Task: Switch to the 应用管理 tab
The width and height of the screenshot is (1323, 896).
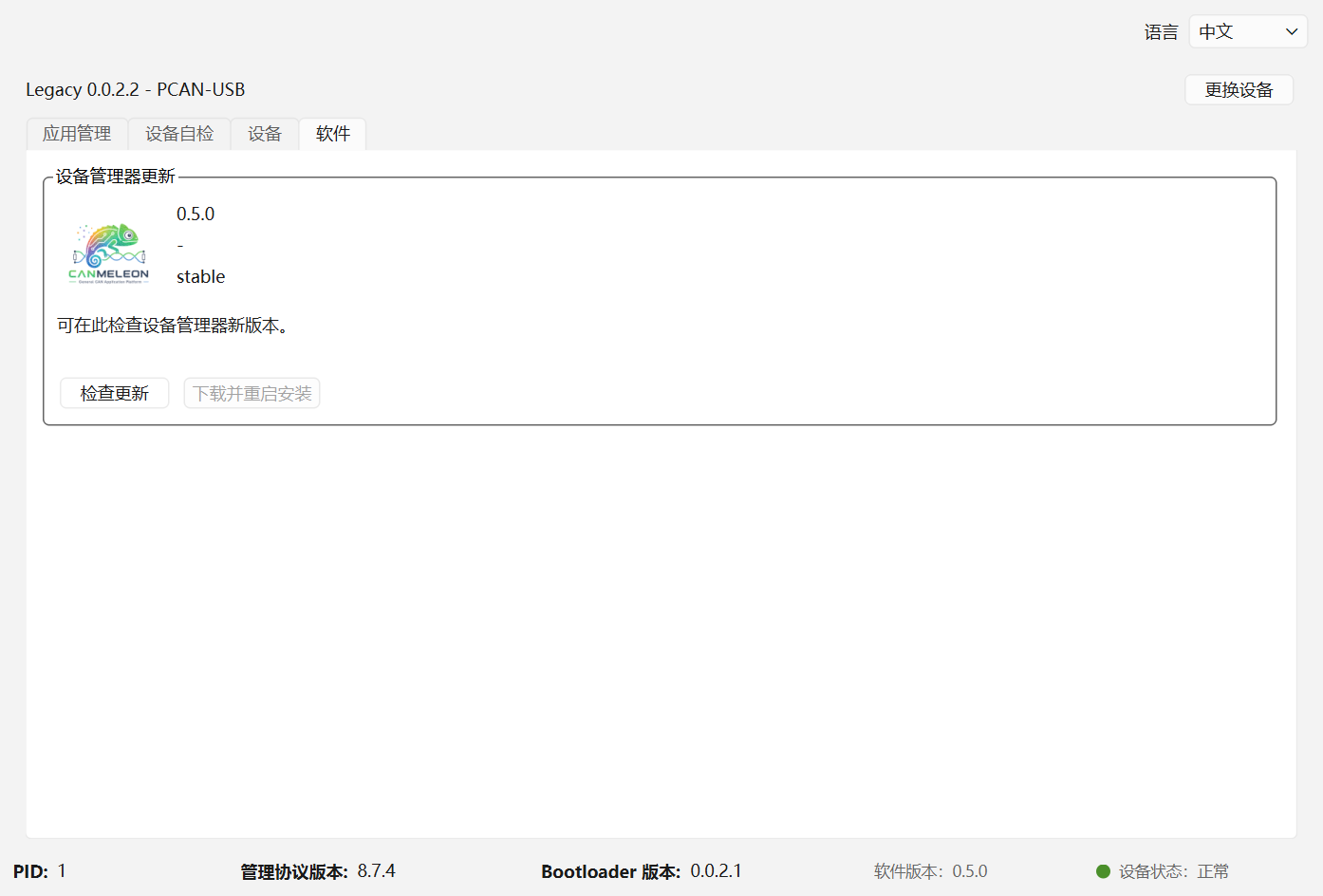Action: click(x=77, y=134)
